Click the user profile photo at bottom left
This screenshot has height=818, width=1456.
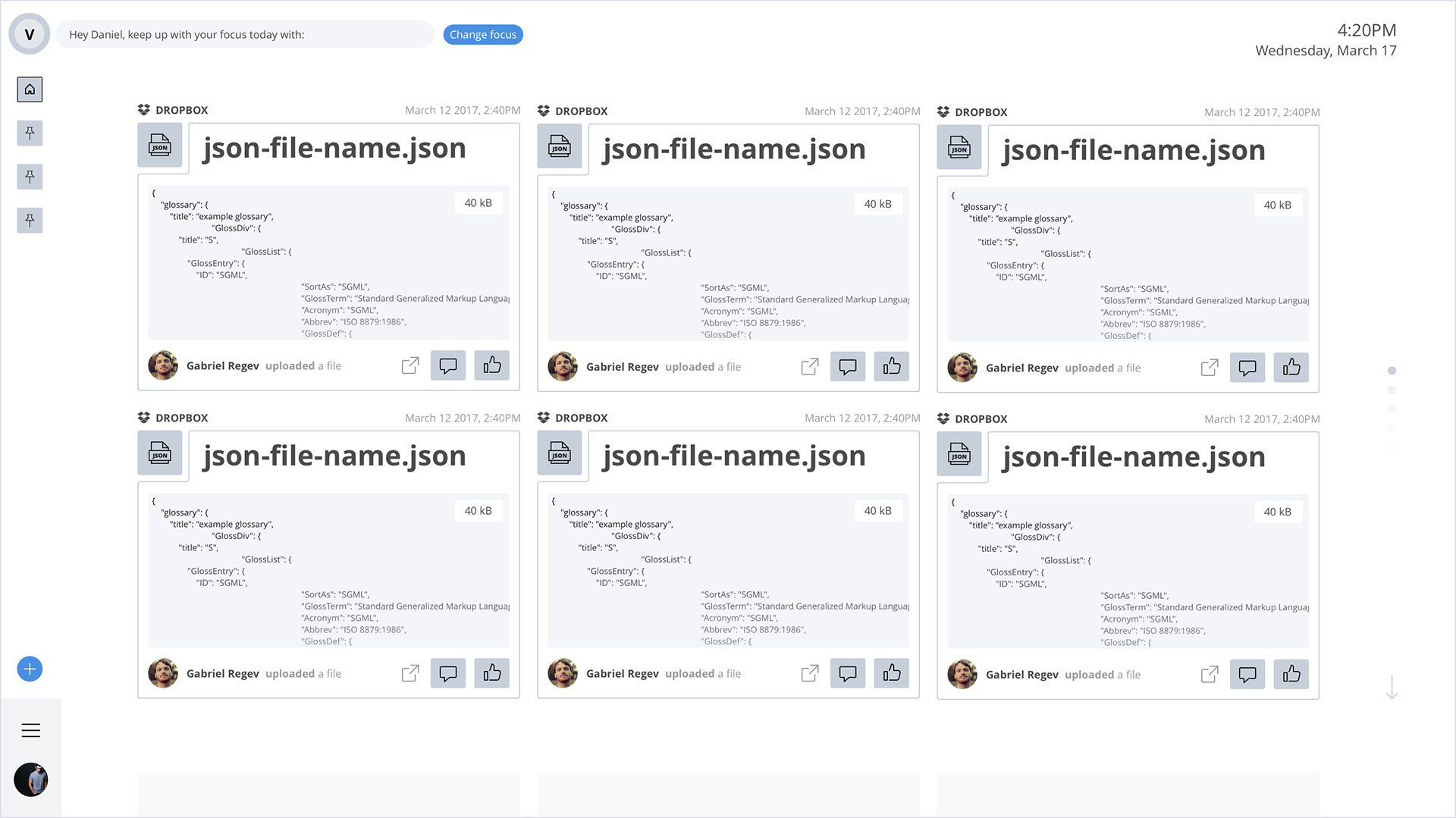[x=31, y=779]
